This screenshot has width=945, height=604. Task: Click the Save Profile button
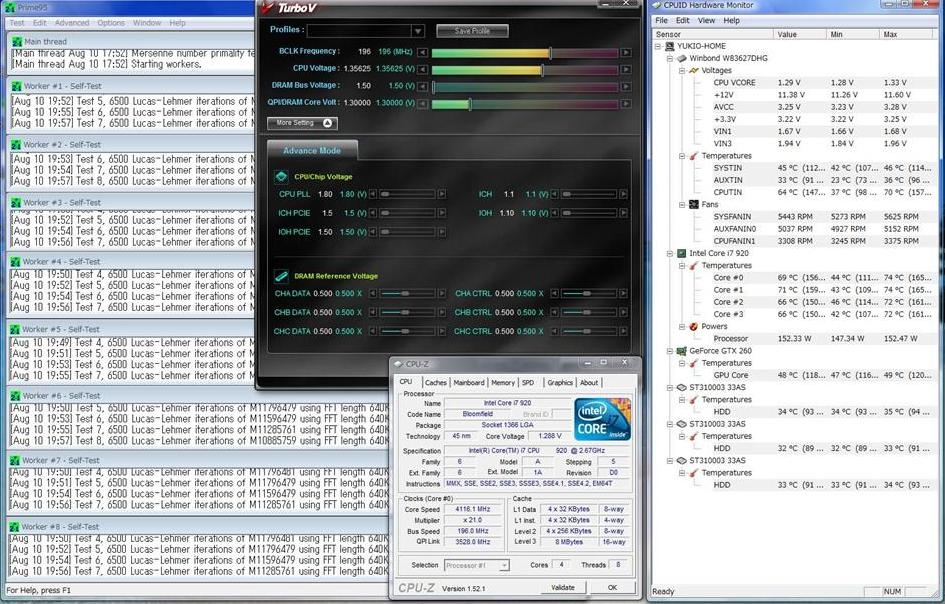pyautogui.click(x=472, y=31)
